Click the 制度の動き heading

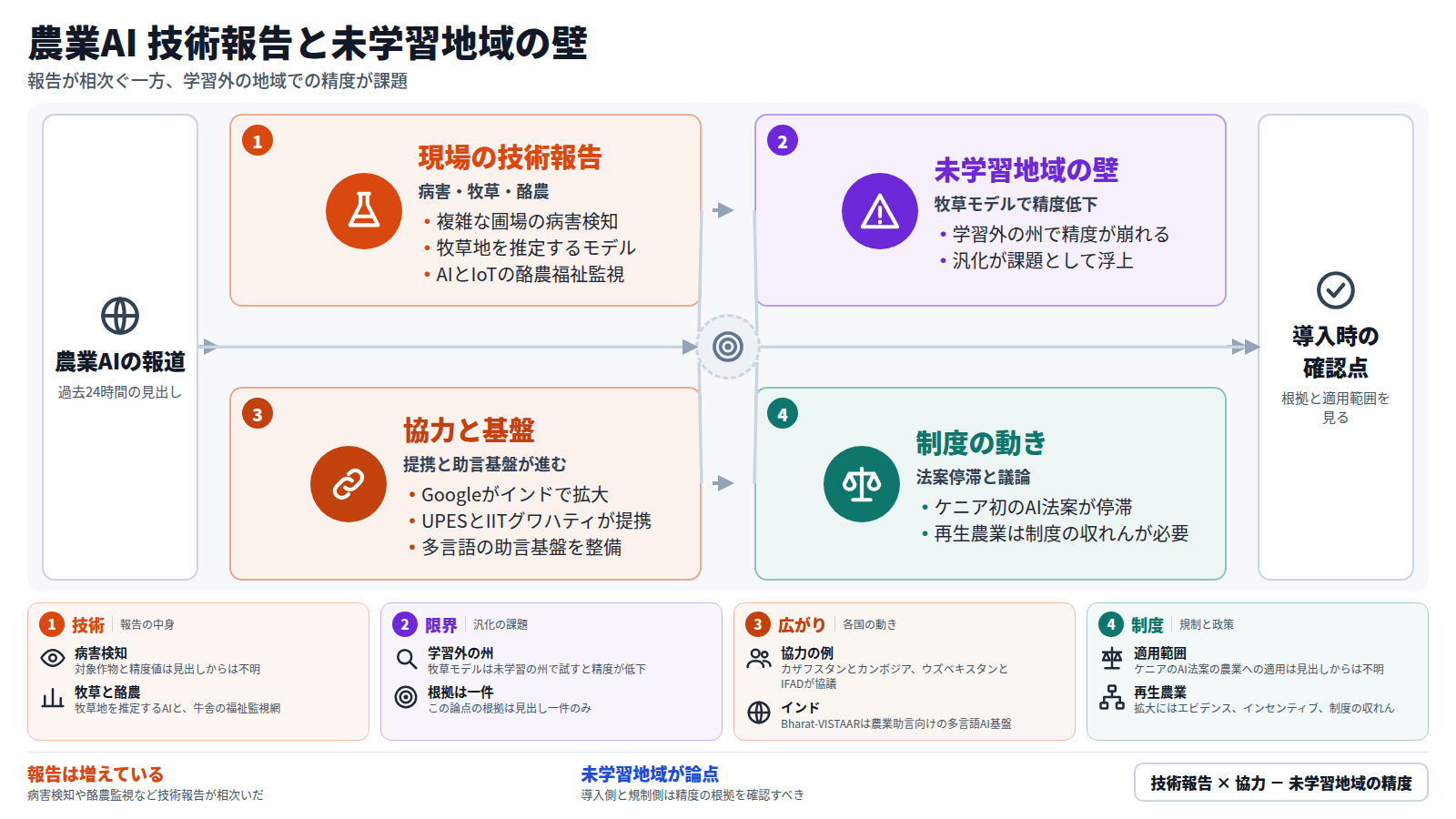[x=981, y=443]
